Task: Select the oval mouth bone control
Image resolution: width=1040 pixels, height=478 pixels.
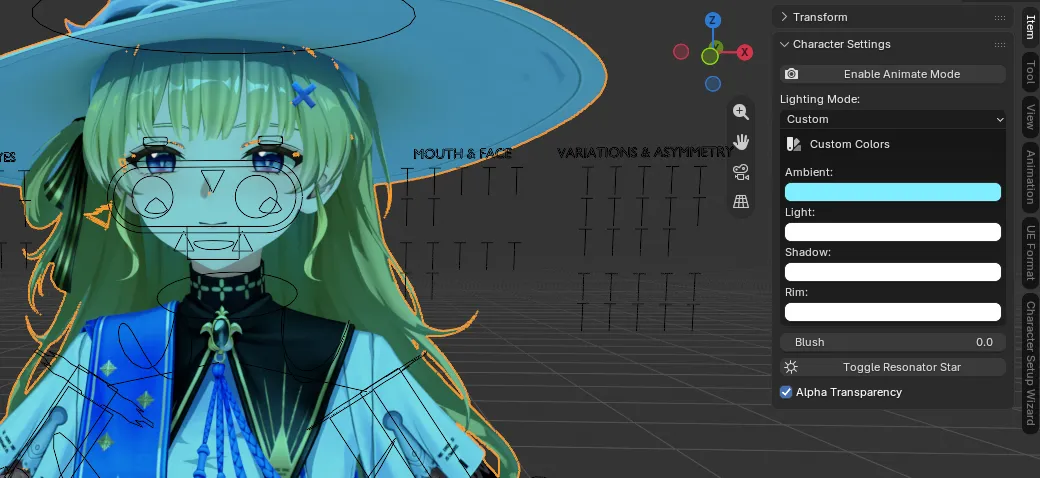Action: (x=212, y=245)
